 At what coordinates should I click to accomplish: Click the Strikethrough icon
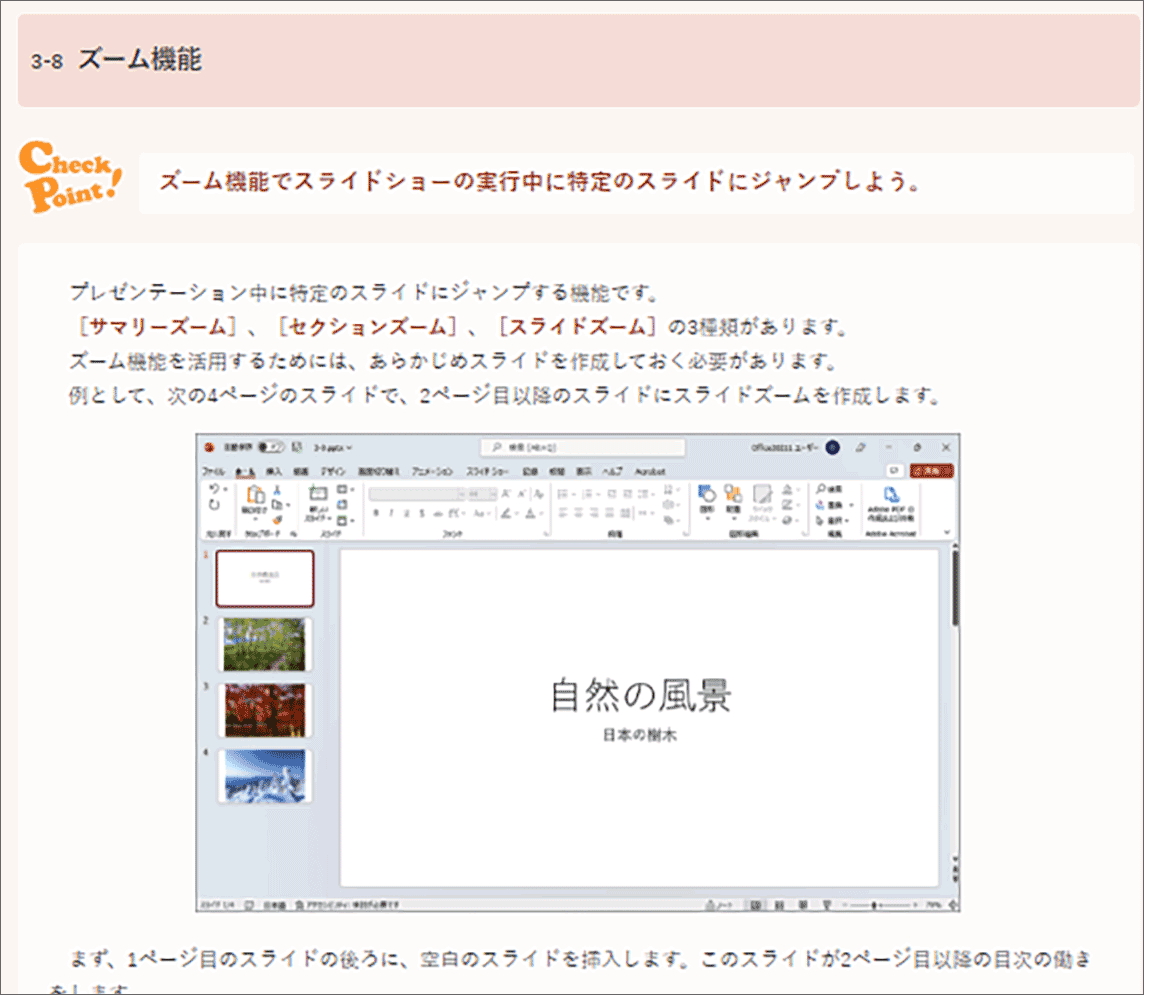point(438,513)
